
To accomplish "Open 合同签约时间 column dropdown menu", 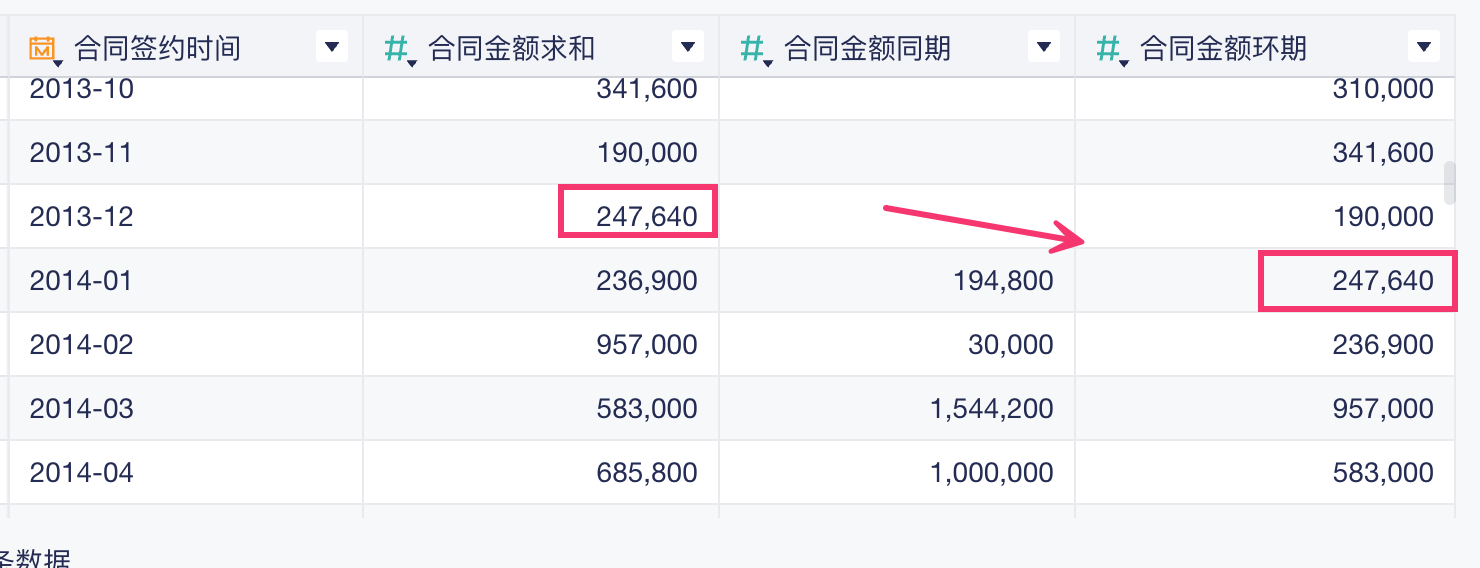I will [x=332, y=46].
